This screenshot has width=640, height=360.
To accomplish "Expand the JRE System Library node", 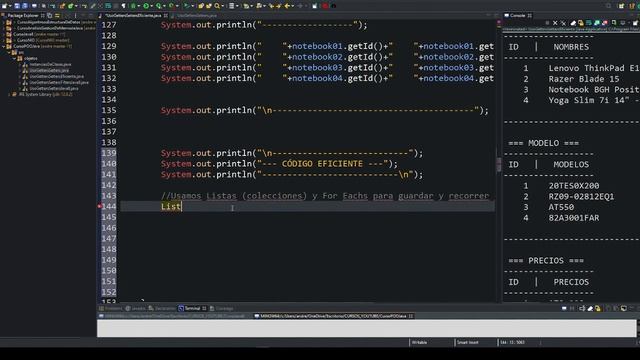I will tap(9, 94).
